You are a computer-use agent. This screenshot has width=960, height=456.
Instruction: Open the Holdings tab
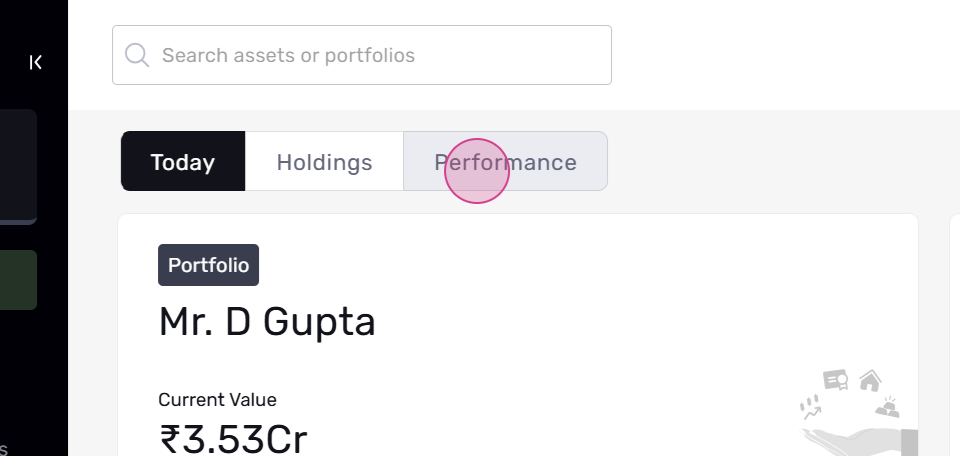pos(324,162)
